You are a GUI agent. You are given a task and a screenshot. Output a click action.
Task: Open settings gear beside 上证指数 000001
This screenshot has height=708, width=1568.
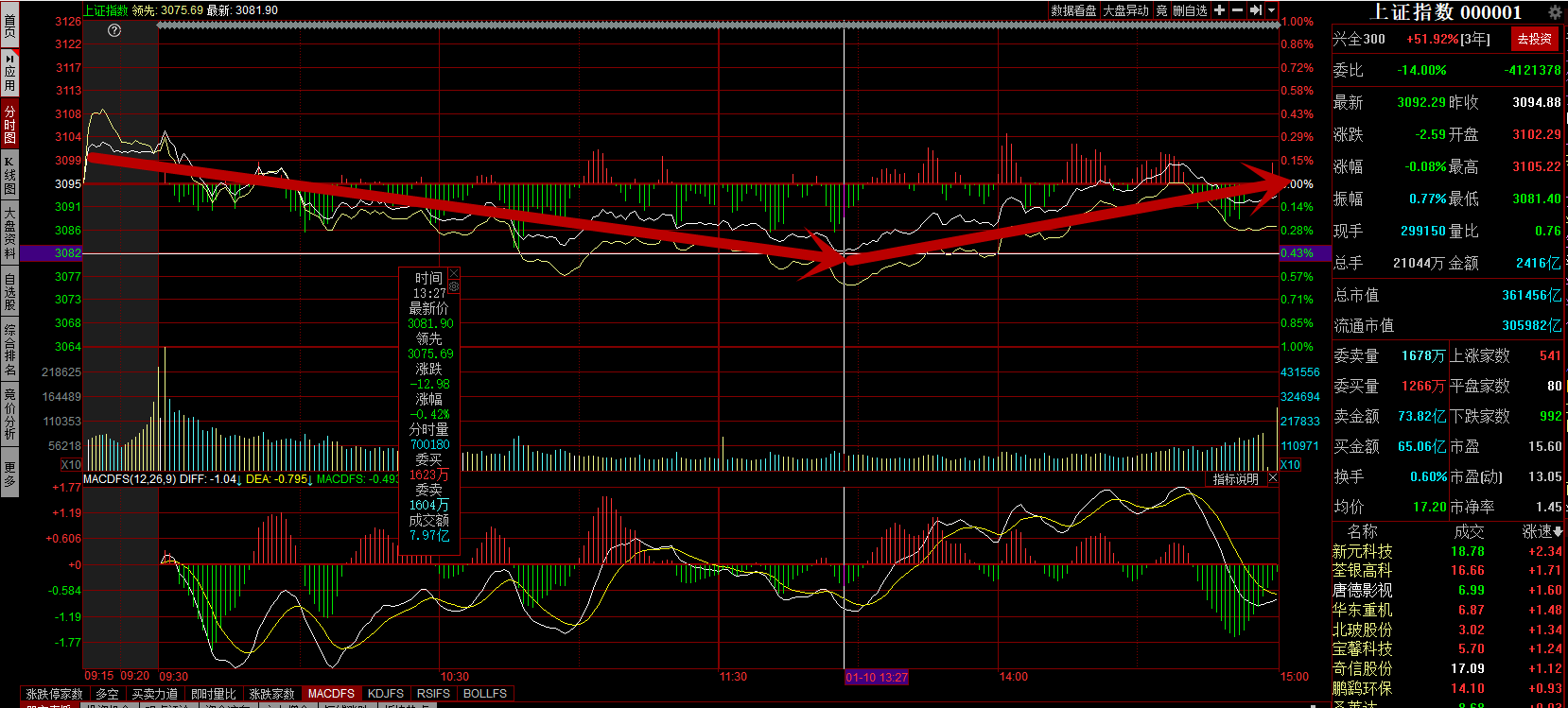click(x=1555, y=12)
